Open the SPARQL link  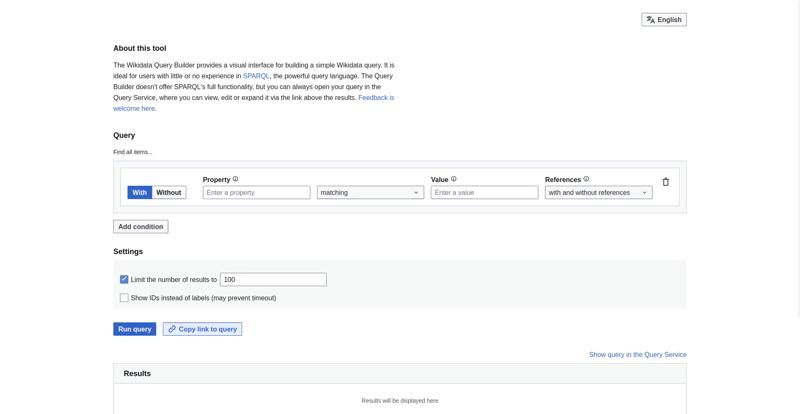coord(256,76)
